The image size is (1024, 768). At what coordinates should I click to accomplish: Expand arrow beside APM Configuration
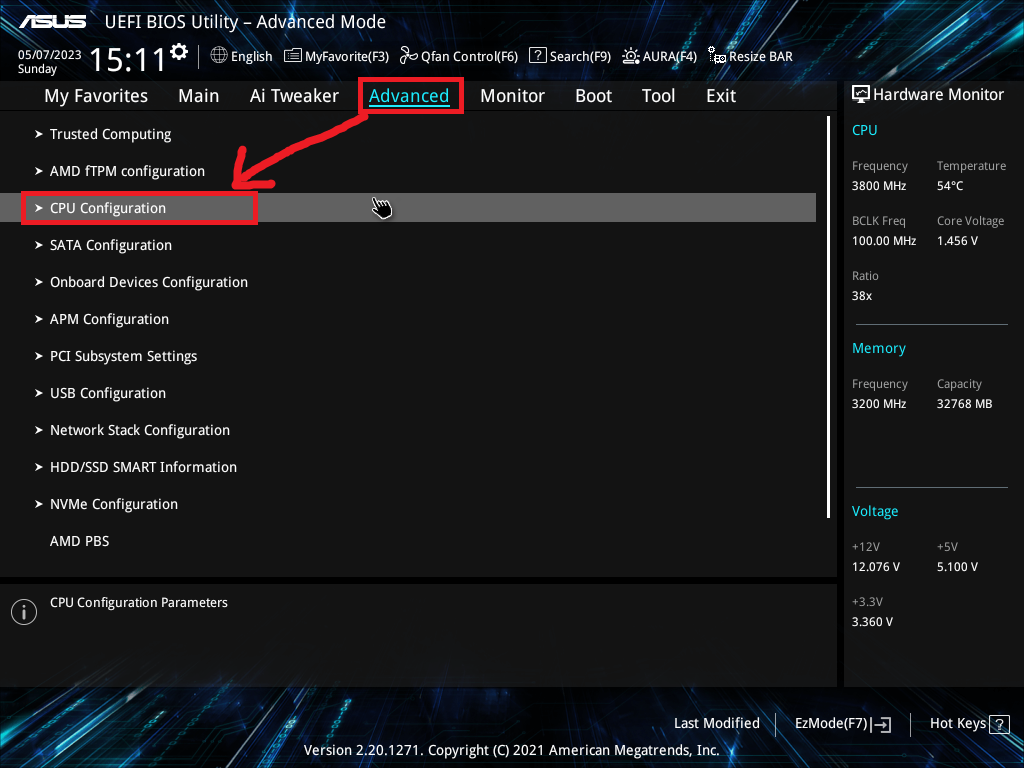(x=39, y=319)
